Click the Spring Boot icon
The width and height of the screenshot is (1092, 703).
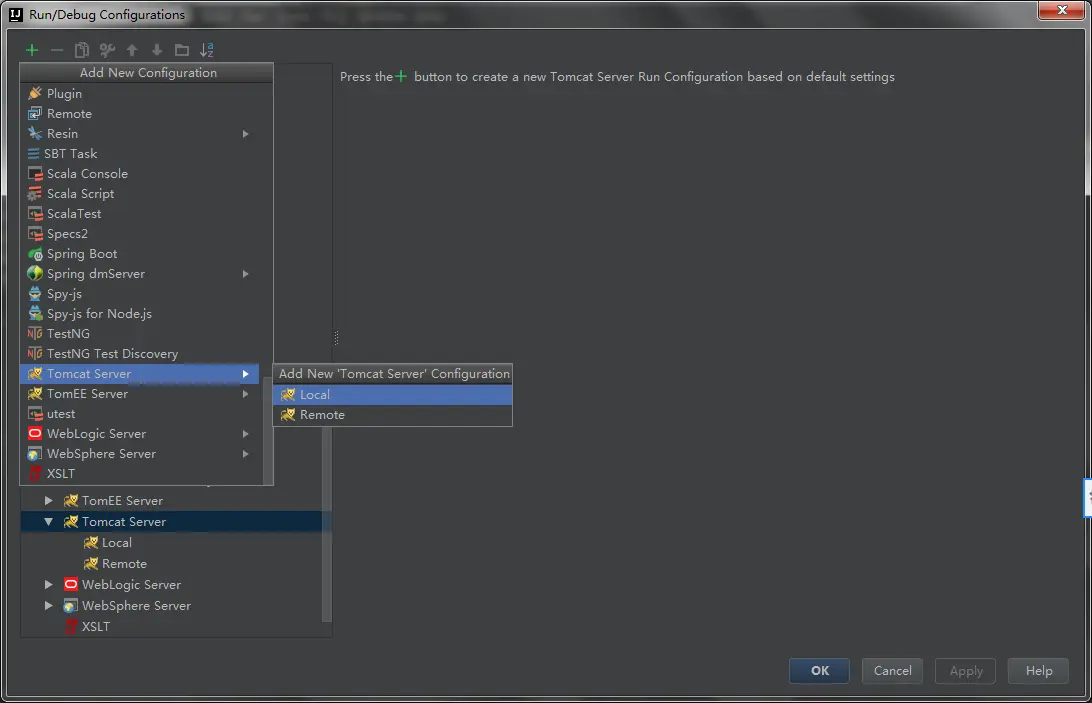(x=35, y=254)
